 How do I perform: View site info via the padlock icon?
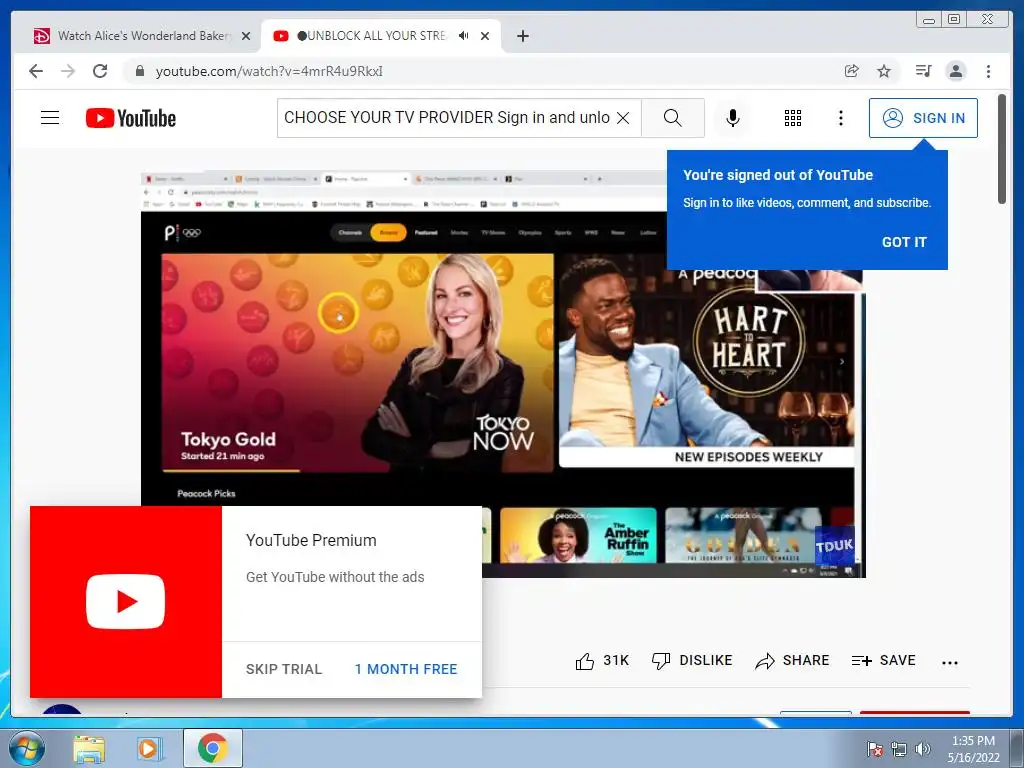click(x=139, y=71)
